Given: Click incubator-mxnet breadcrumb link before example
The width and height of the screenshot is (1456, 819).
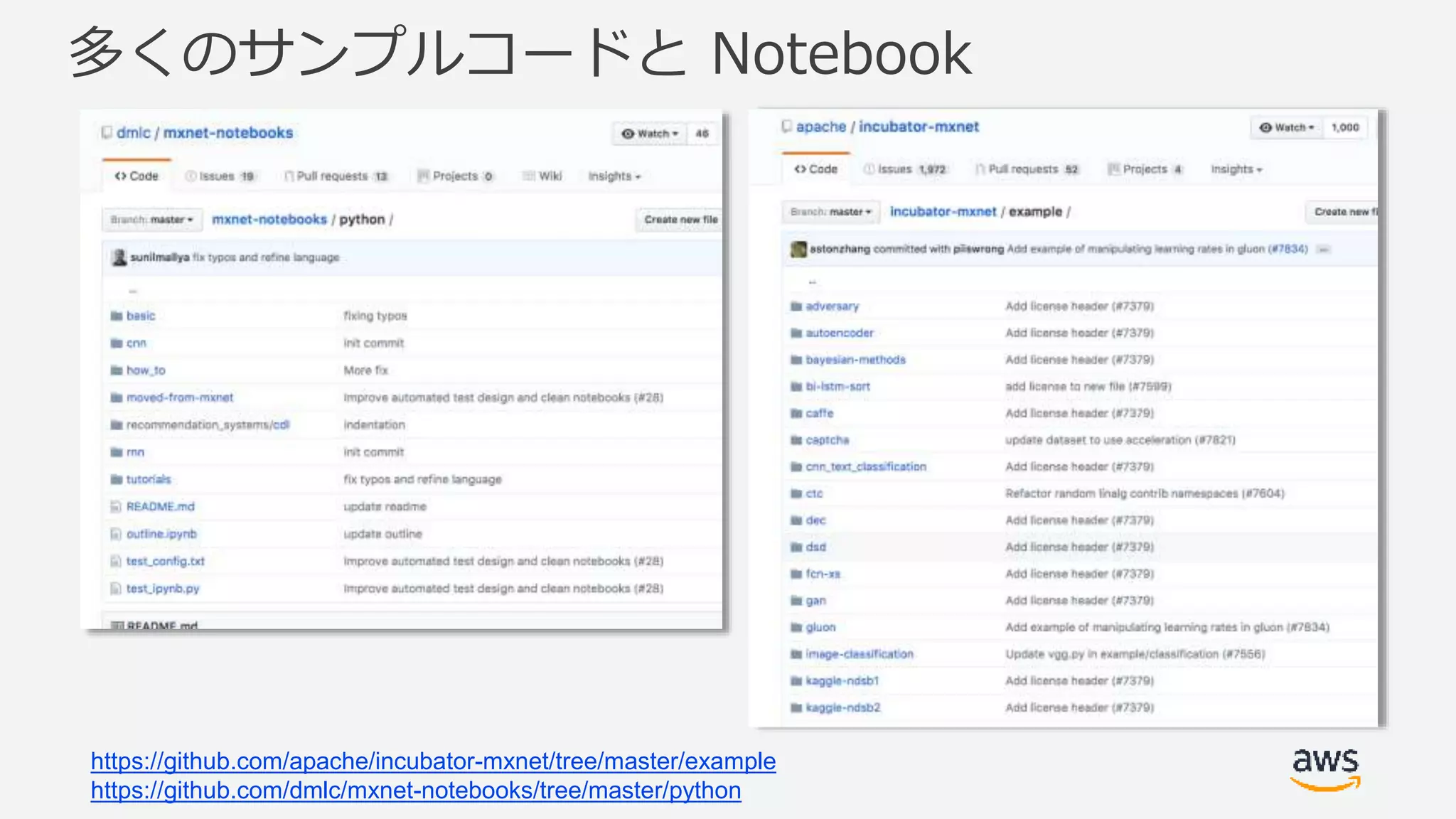Looking at the screenshot, I should tap(943, 212).
